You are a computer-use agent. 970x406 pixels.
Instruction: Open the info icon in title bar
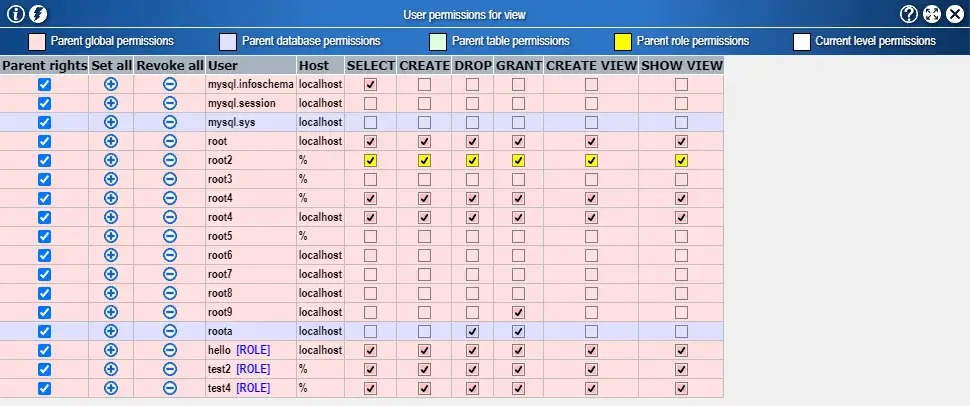[15, 14]
